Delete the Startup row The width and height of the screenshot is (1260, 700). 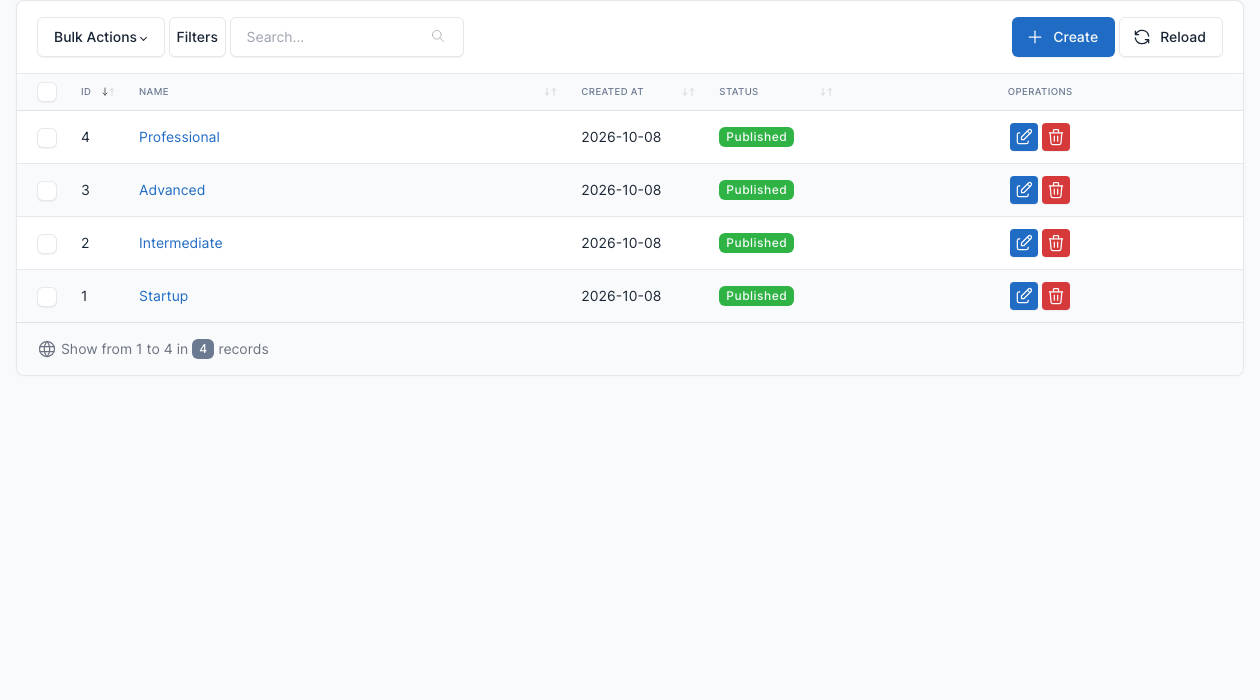[x=1056, y=296]
